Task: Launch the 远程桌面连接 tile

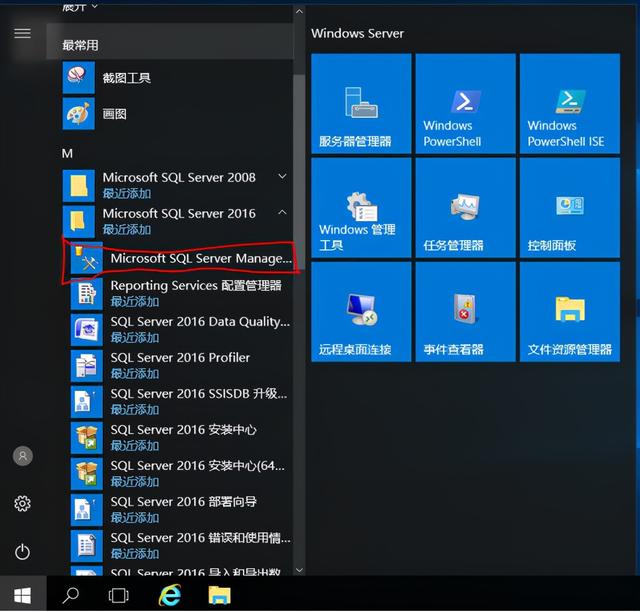Action: tap(361, 312)
